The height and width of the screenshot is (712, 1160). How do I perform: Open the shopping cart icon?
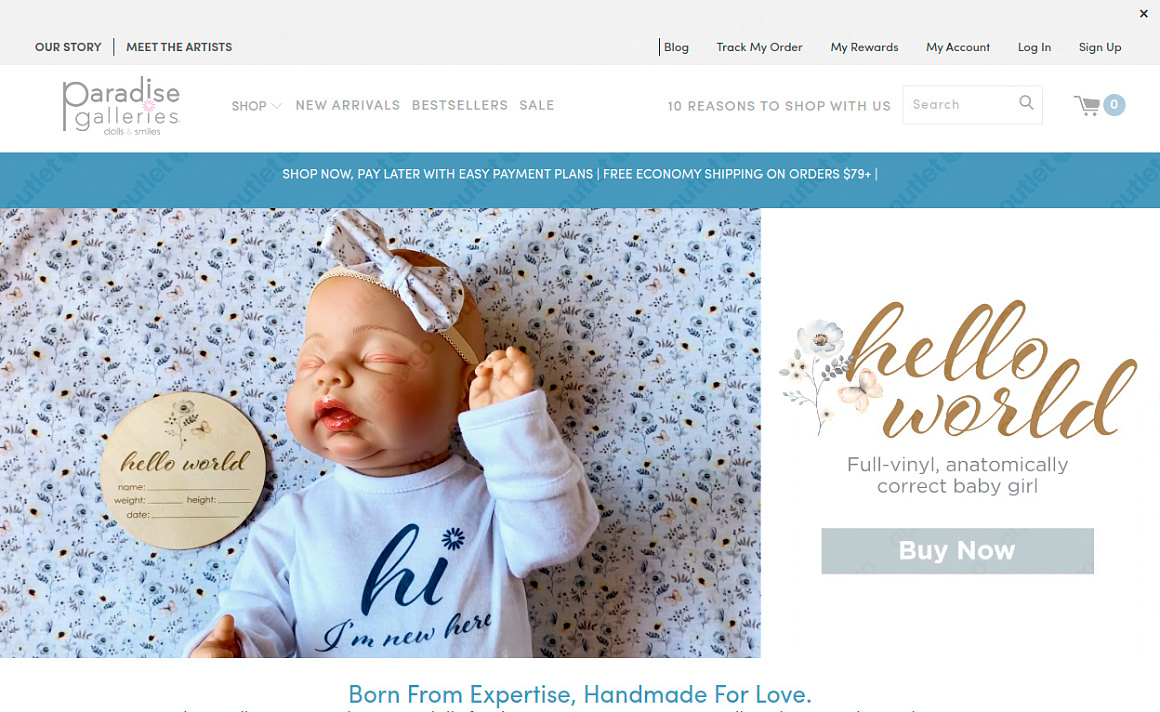pyautogui.click(x=1088, y=105)
